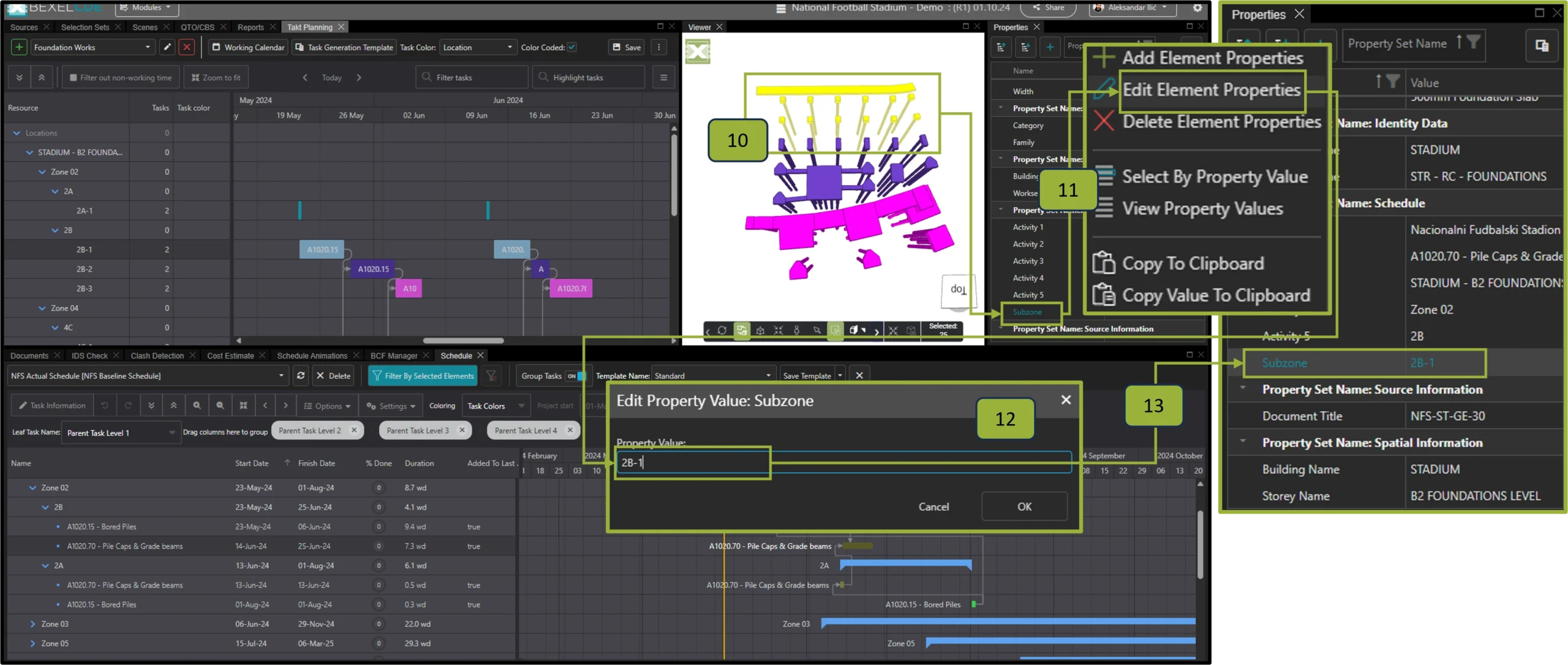Refresh the selected schedule
Image resolution: width=1568 pixels, height=665 pixels.
click(x=301, y=376)
